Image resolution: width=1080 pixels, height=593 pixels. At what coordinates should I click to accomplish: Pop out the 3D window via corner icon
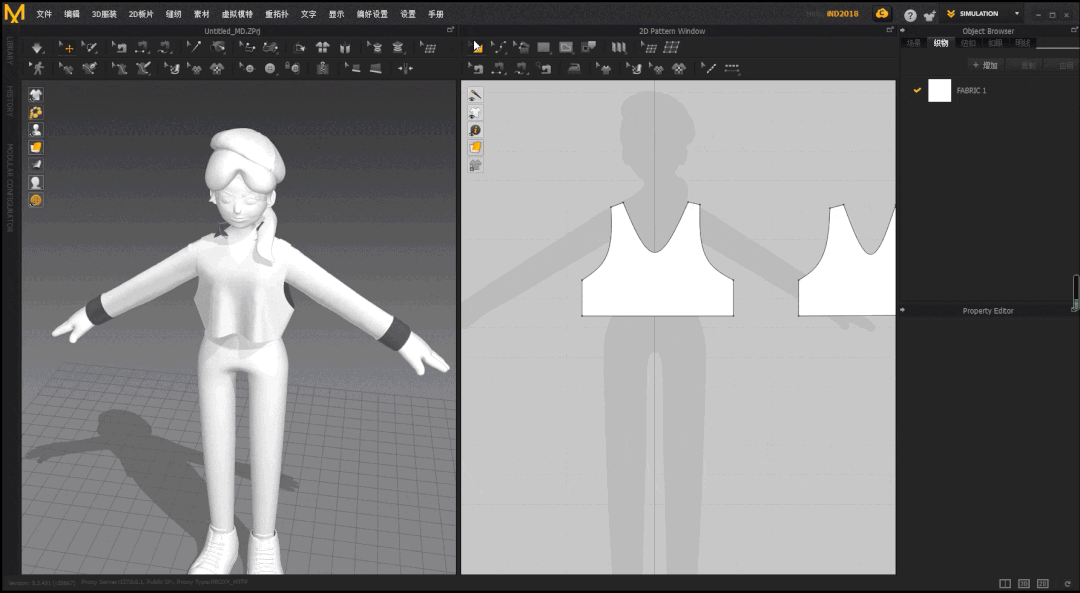tap(450, 30)
